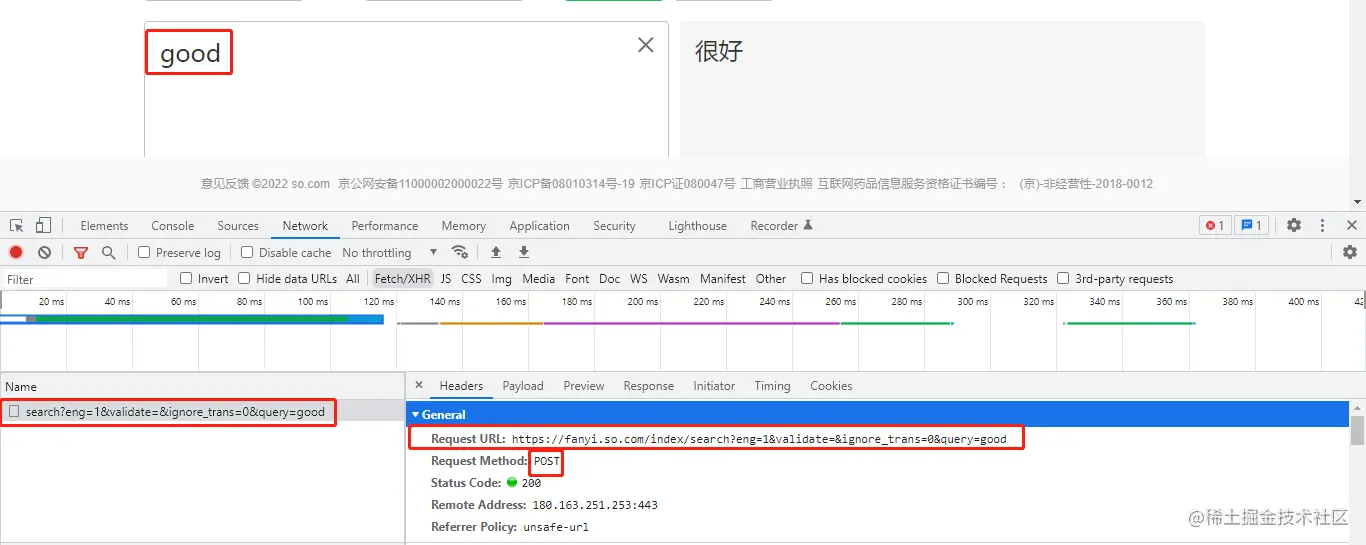Open the Application tab
This screenshot has width=1366, height=545.
(539, 226)
